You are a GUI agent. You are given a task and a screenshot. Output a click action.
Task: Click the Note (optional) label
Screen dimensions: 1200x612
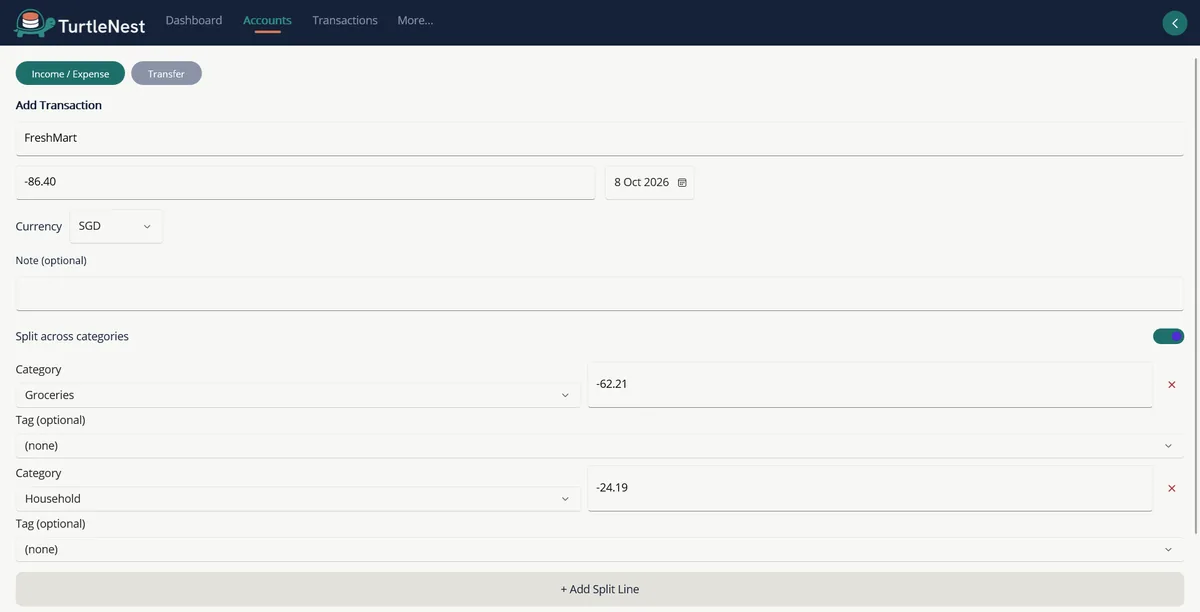(51, 260)
